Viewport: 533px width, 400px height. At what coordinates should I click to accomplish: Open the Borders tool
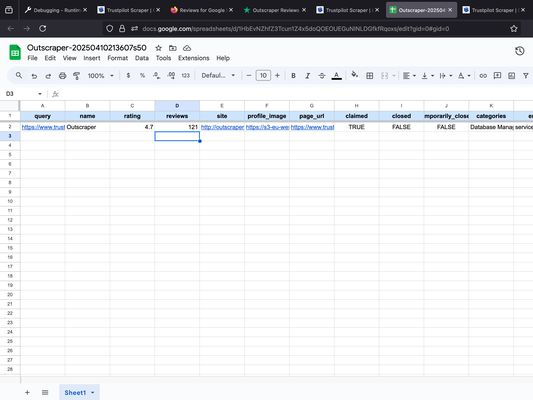pos(370,75)
